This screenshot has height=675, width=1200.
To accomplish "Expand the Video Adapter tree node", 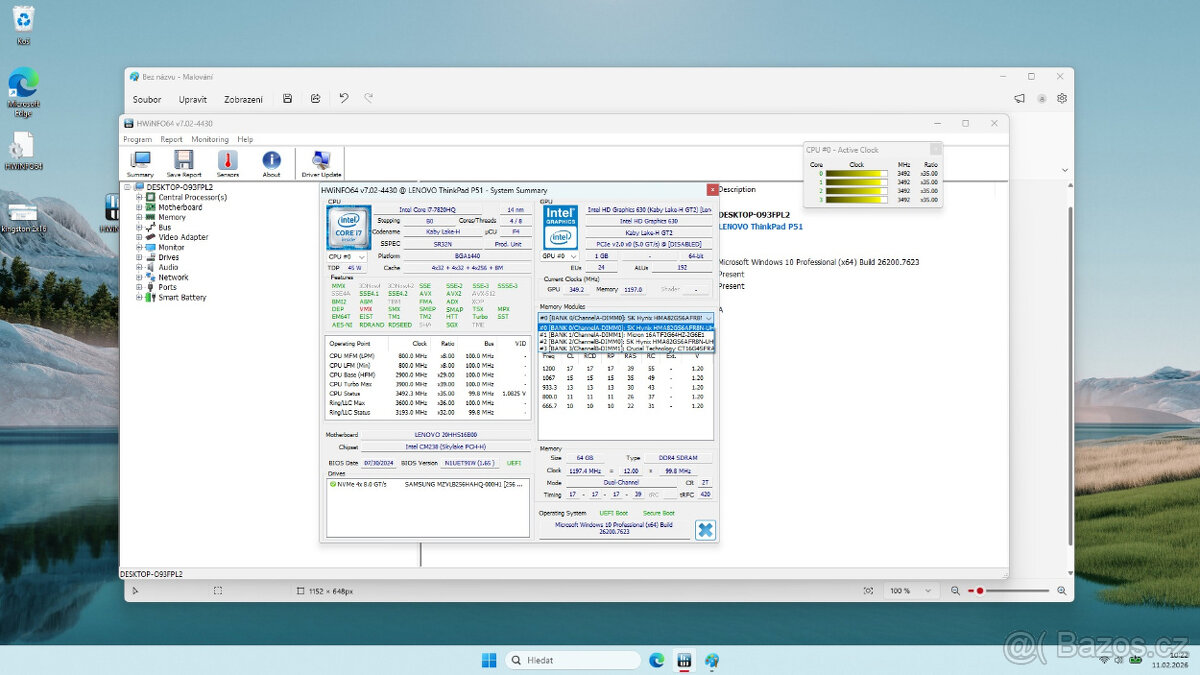I will 139,237.
